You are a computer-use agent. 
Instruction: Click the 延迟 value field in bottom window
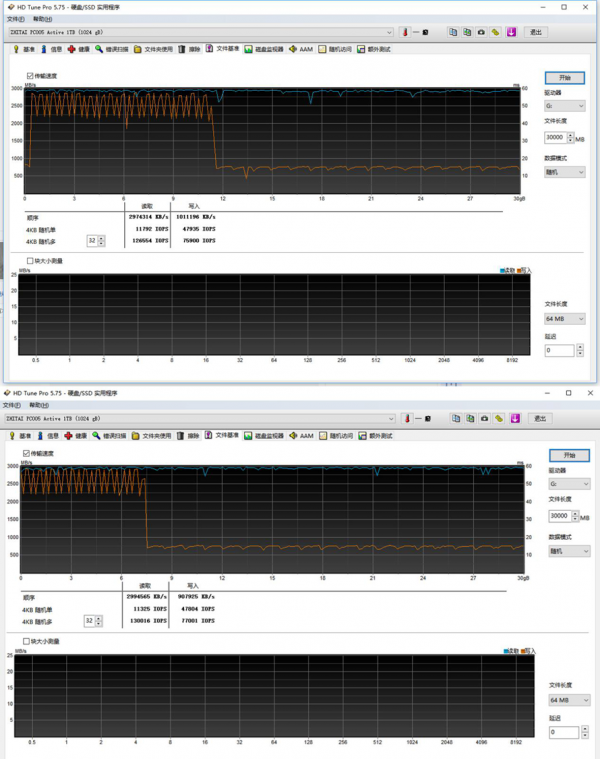click(560, 732)
